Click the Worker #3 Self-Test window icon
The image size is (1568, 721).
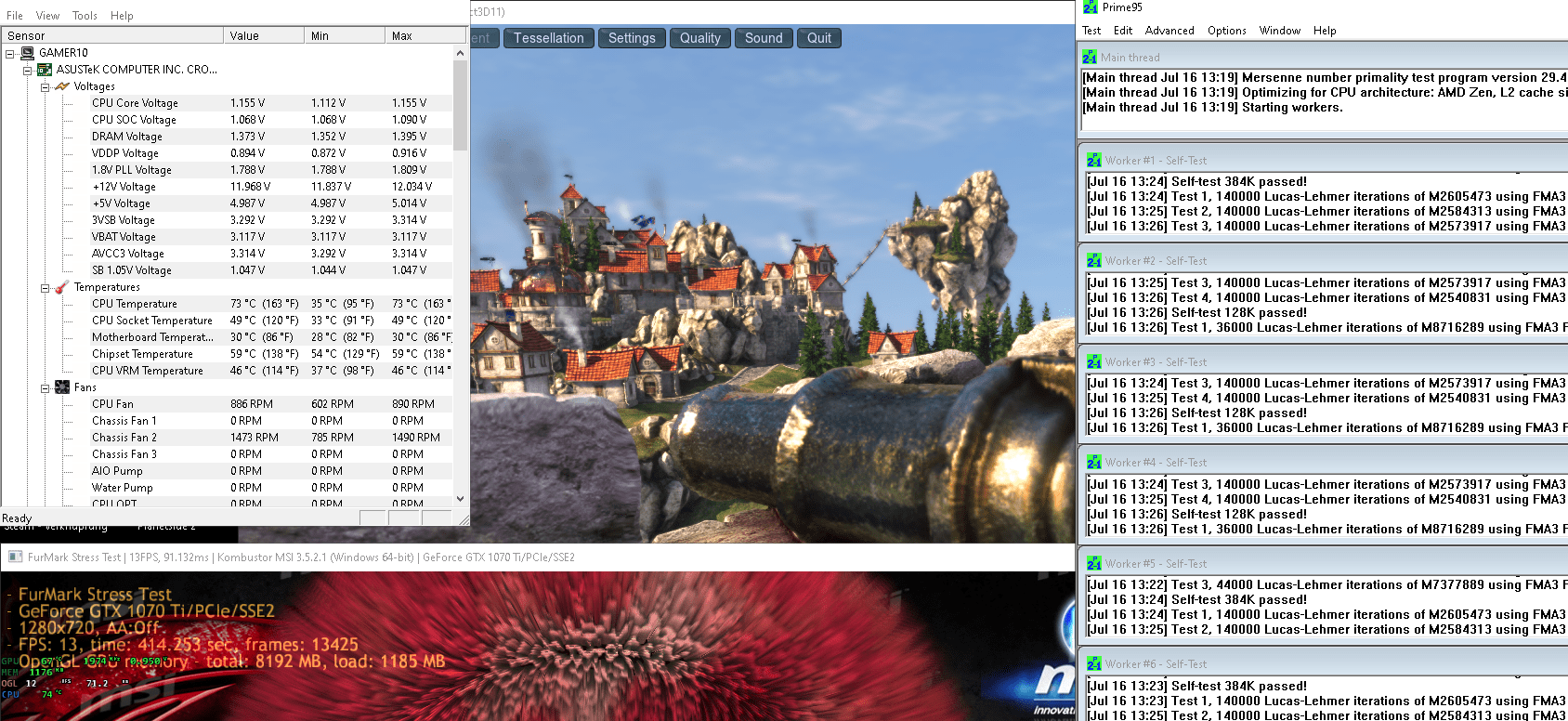coord(1094,362)
